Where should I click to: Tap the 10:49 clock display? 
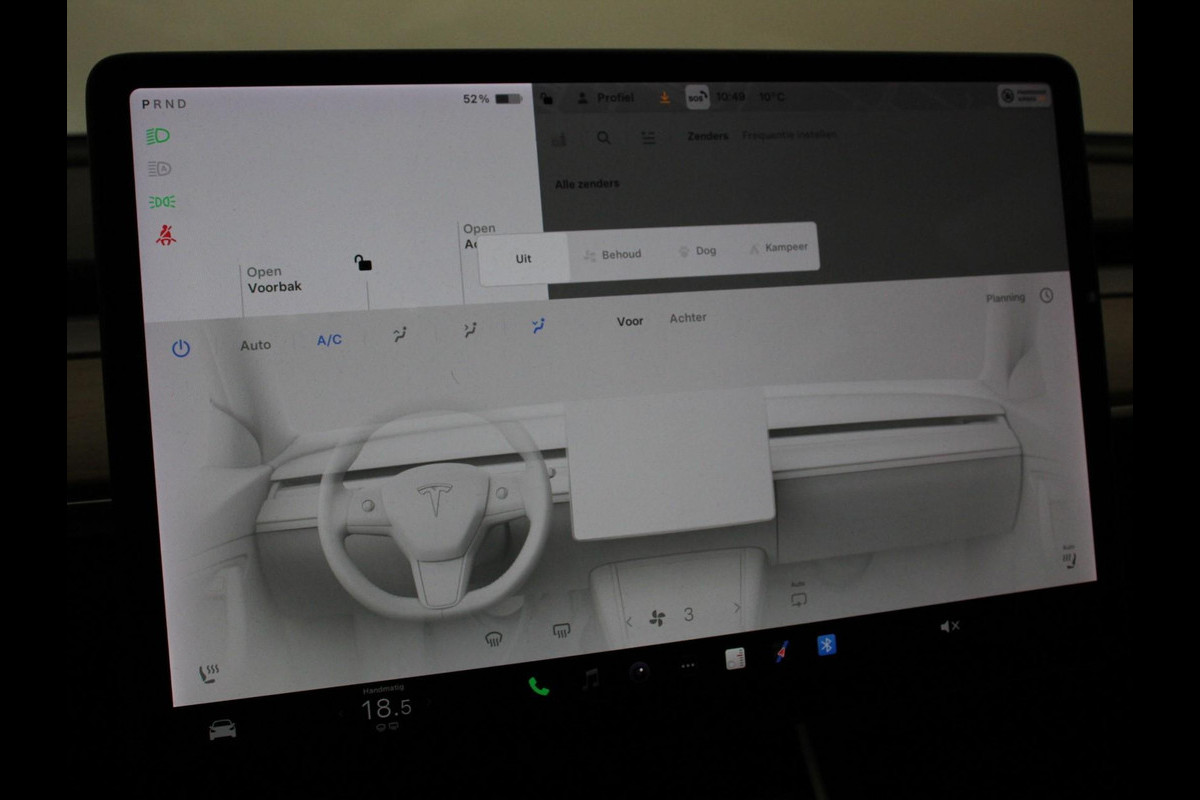[x=730, y=97]
